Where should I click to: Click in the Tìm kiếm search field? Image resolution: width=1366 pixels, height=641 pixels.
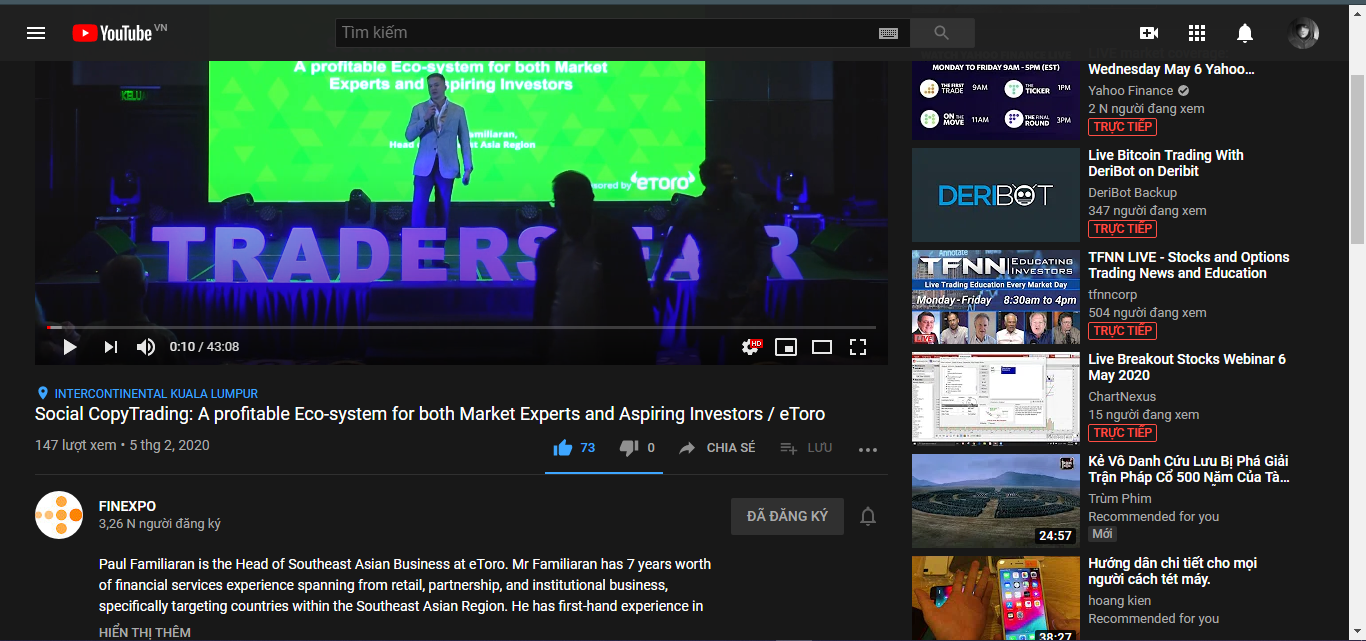coord(605,33)
